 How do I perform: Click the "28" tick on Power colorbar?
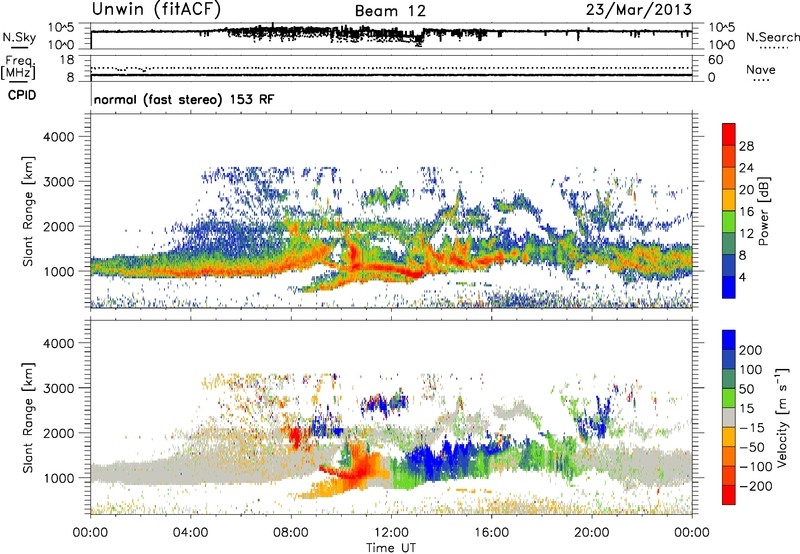coord(746,146)
